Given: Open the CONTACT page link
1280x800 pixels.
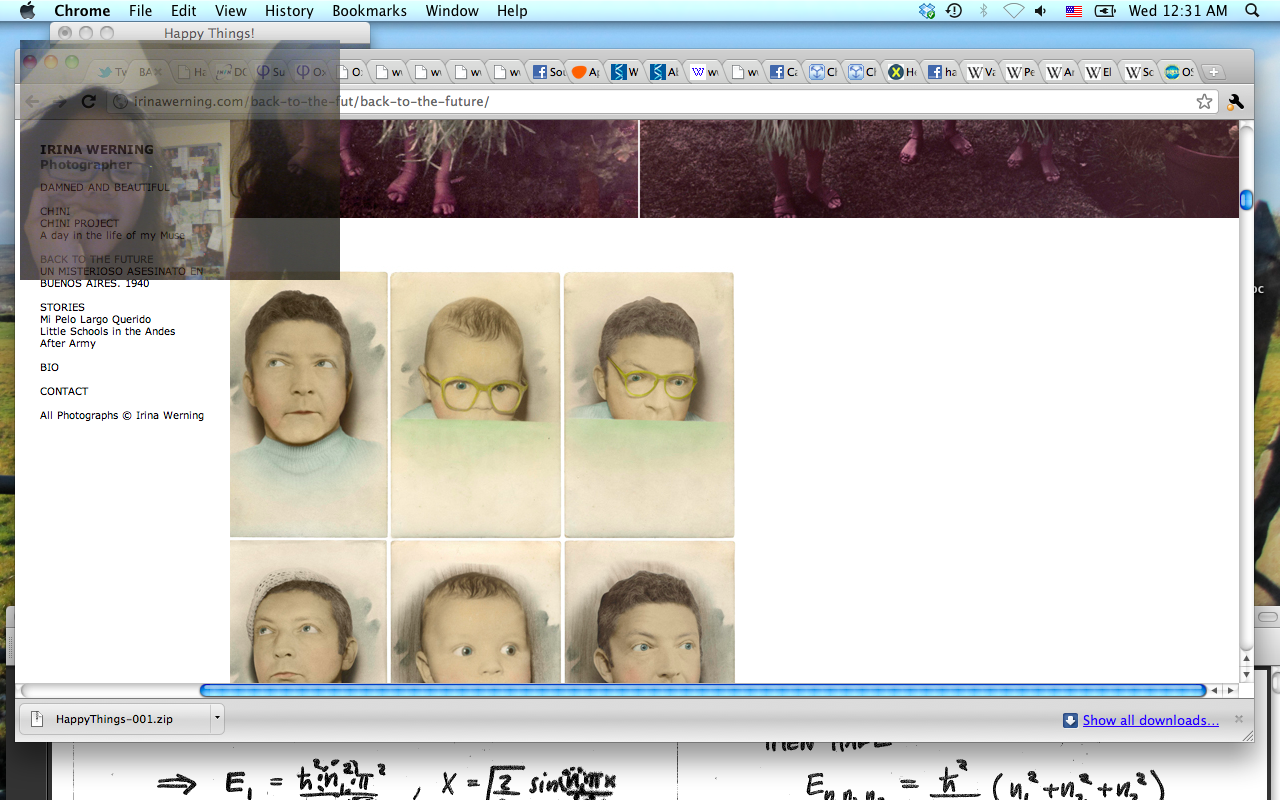Looking at the screenshot, I should click(64, 391).
